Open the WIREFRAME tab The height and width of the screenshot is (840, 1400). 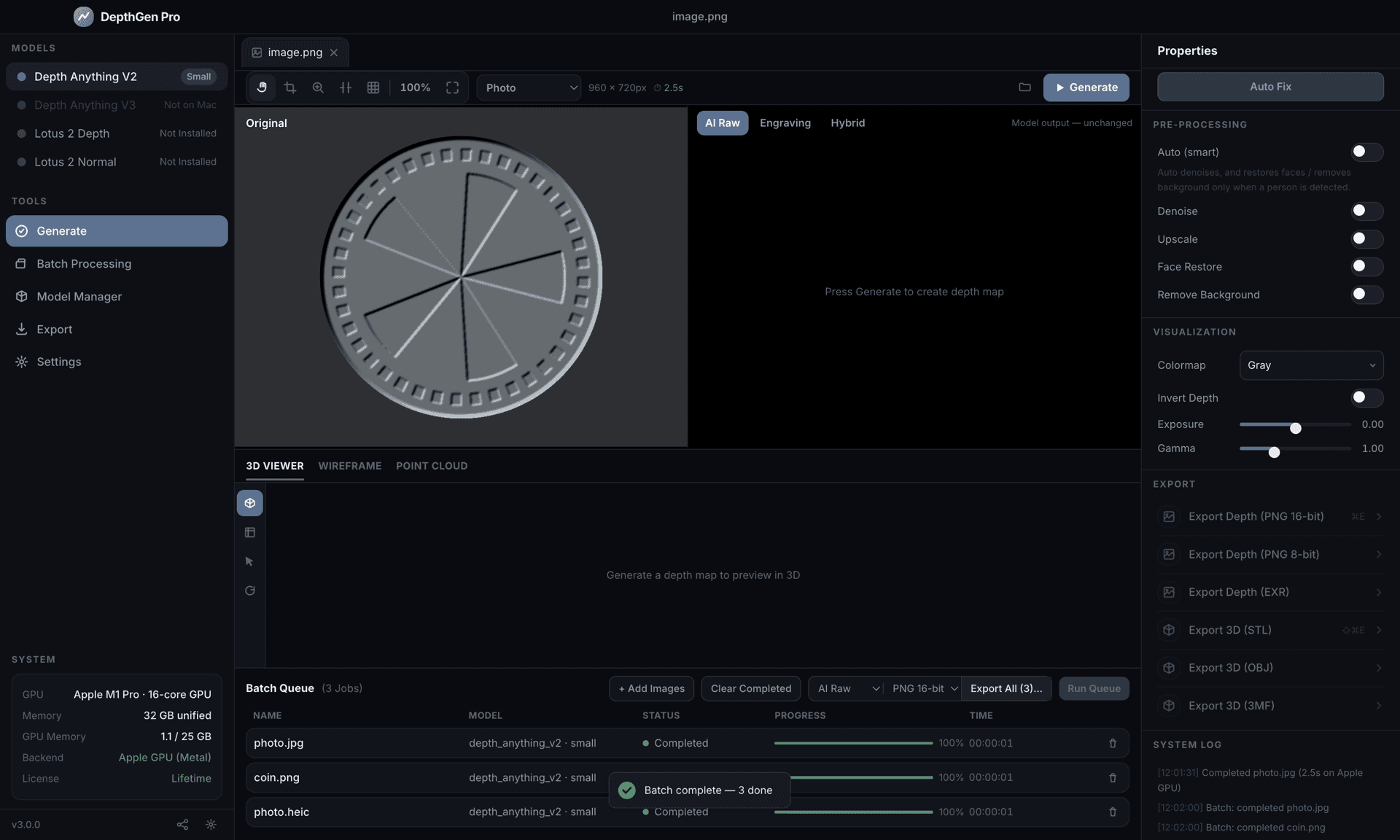(349, 466)
